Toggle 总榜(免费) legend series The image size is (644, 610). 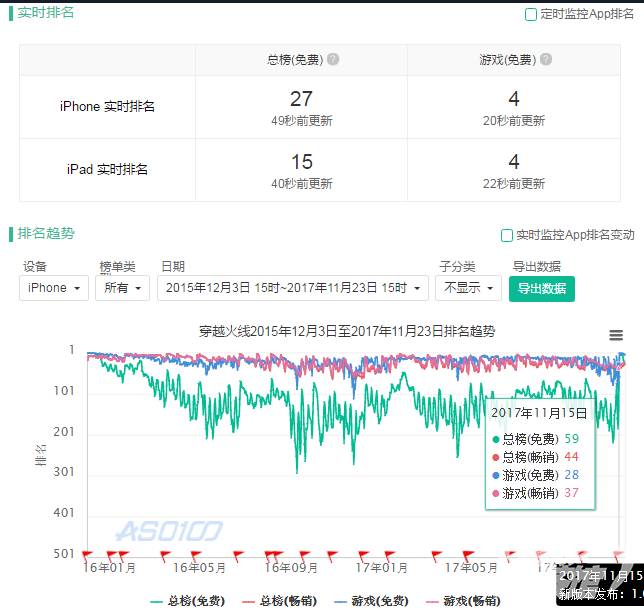pyautogui.click(x=187, y=601)
